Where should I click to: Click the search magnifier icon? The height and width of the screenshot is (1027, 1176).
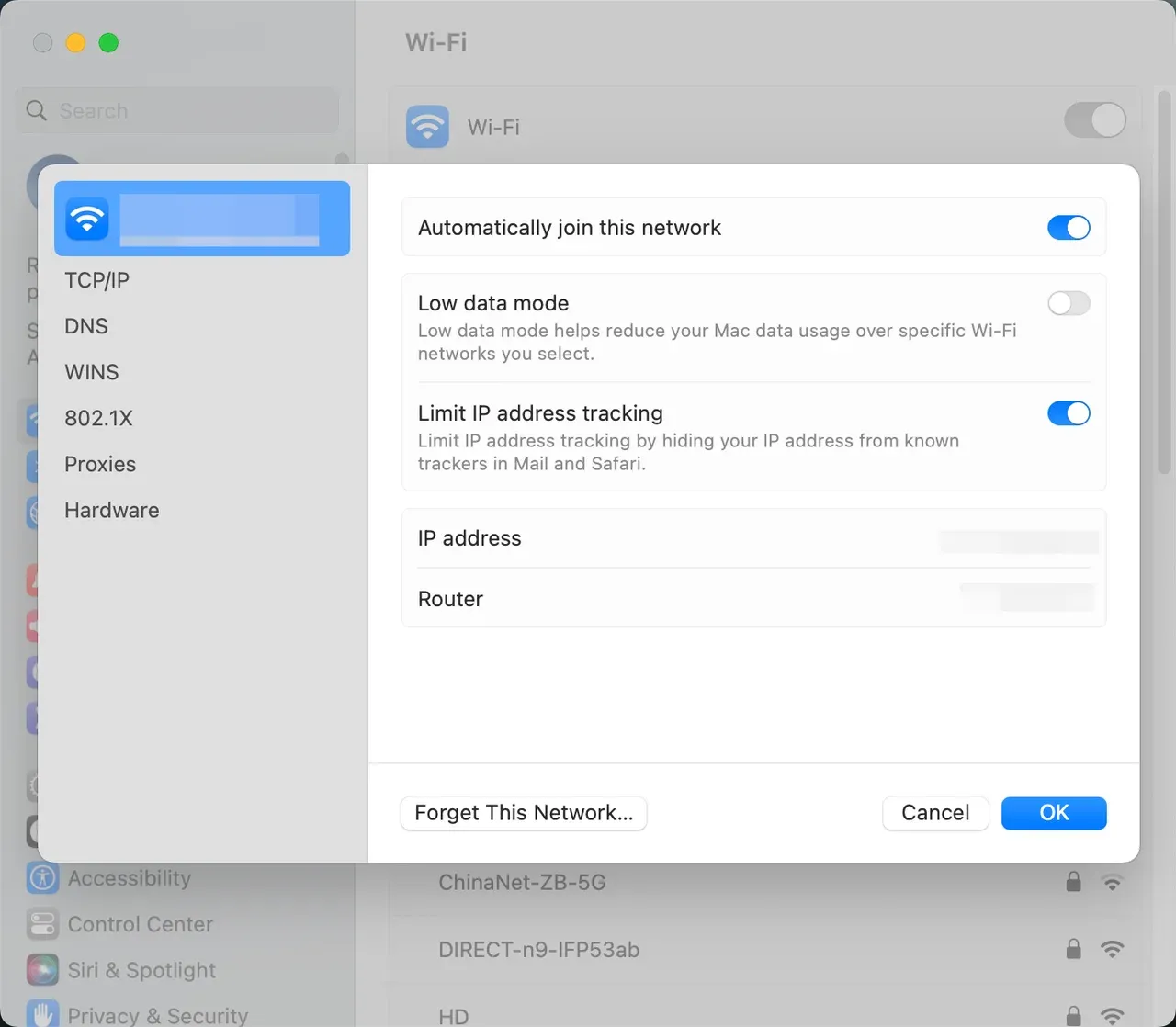point(37,111)
